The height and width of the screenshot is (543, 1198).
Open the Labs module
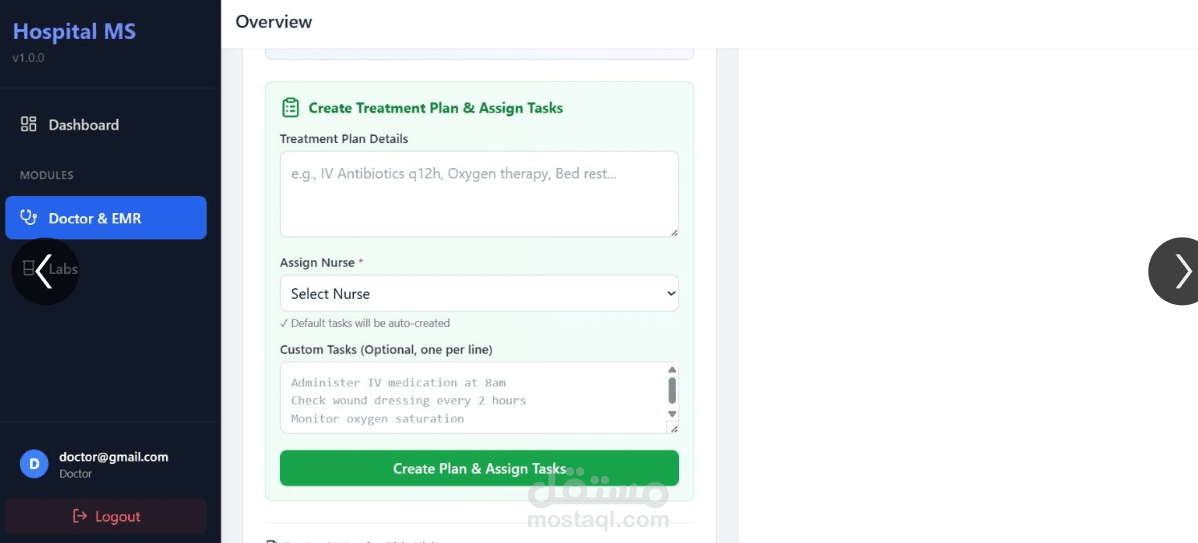tap(66, 268)
